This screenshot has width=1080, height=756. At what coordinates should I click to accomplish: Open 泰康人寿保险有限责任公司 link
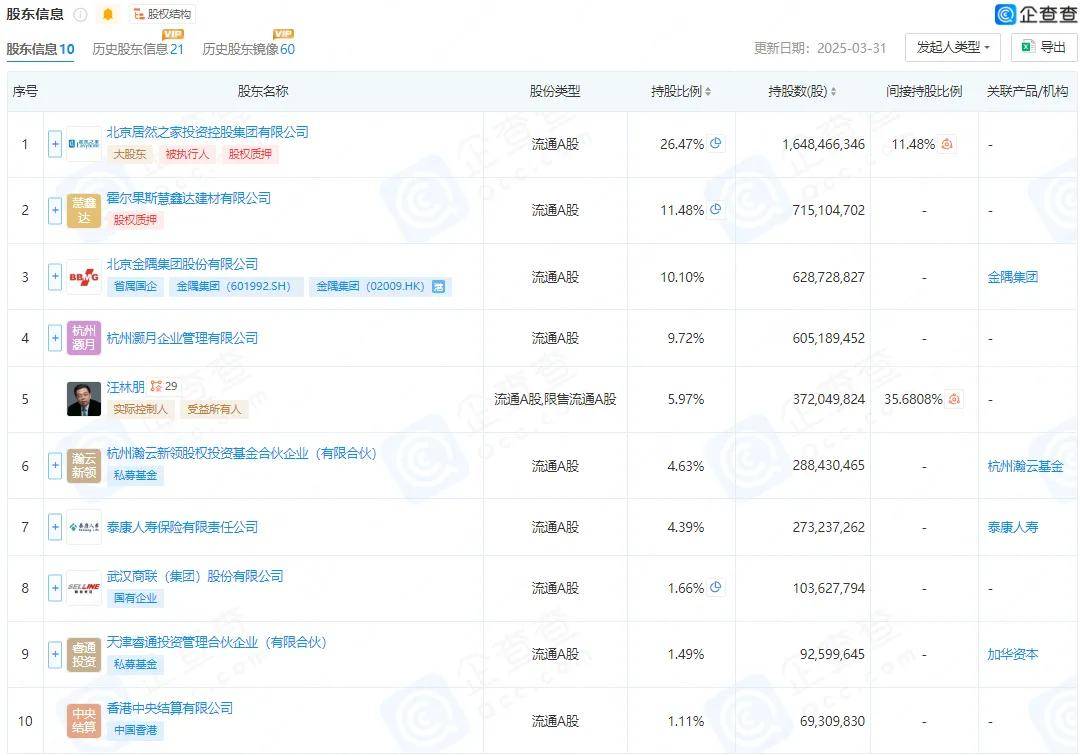183,527
